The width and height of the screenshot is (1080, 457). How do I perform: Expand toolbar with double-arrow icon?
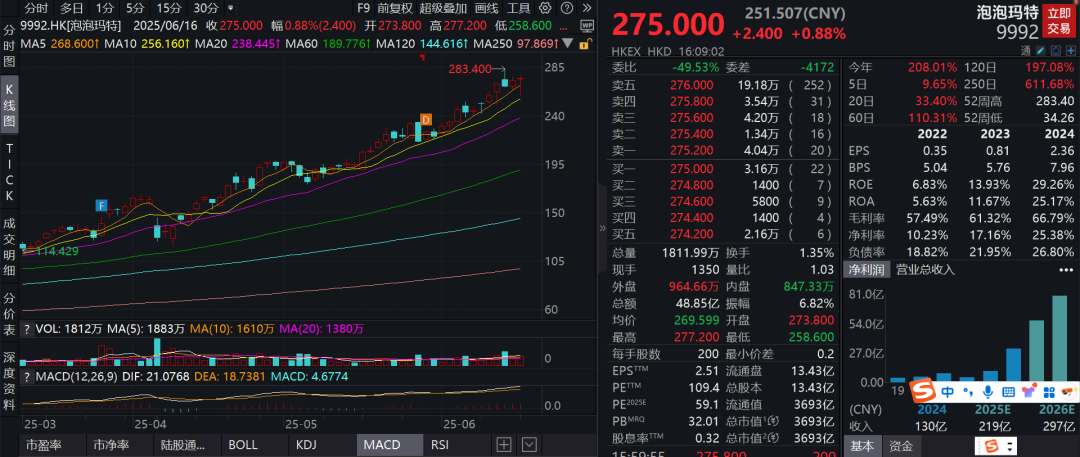586,8
